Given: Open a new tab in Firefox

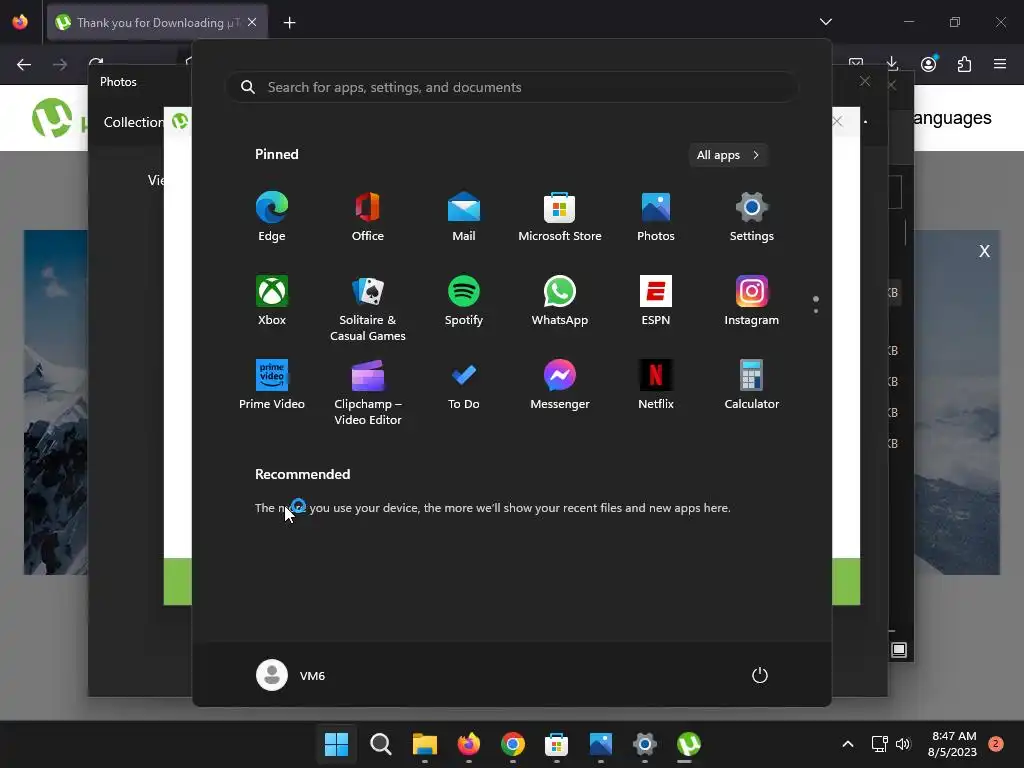Looking at the screenshot, I should [x=289, y=23].
